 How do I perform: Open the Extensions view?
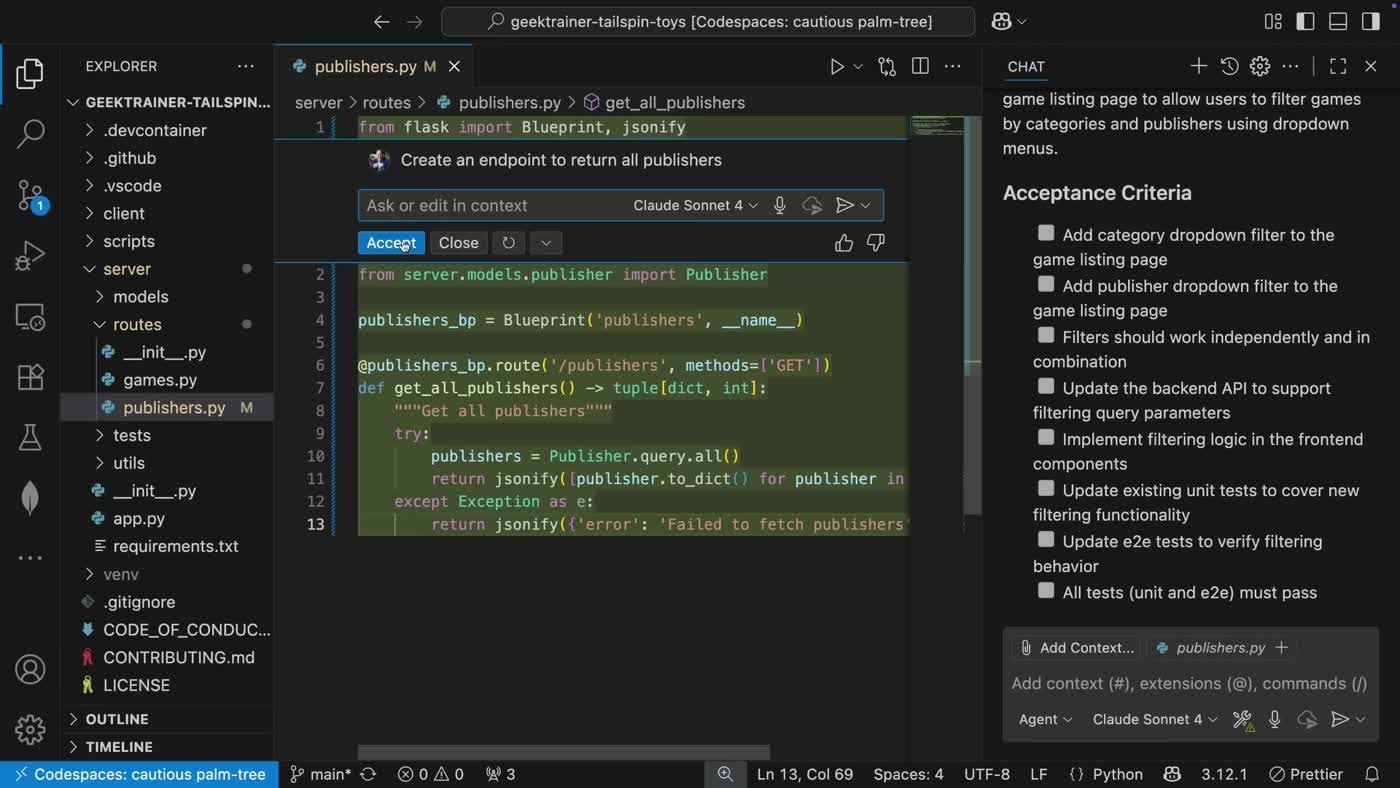30,377
